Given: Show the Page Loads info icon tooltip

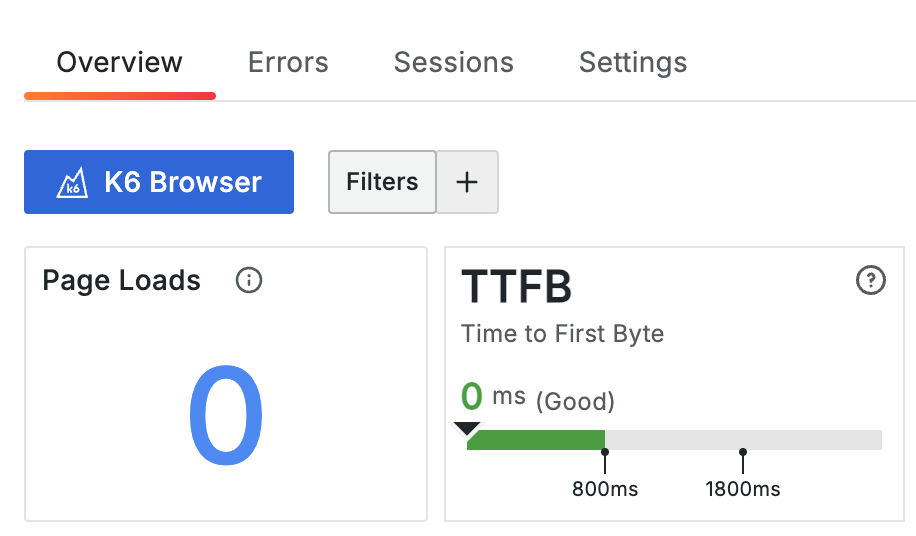Looking at the screenshot, I should click(248, 281).
